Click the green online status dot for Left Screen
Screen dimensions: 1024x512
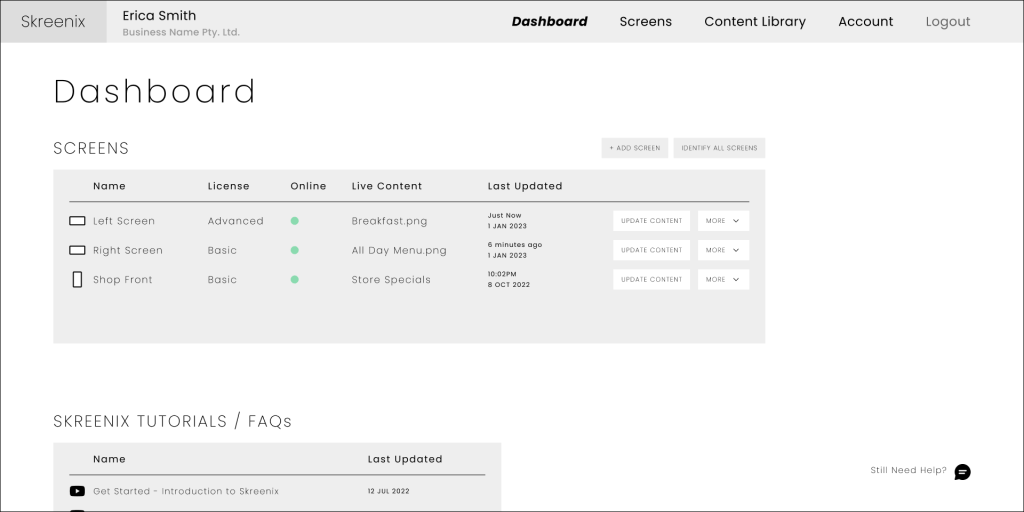coord(295,221)
